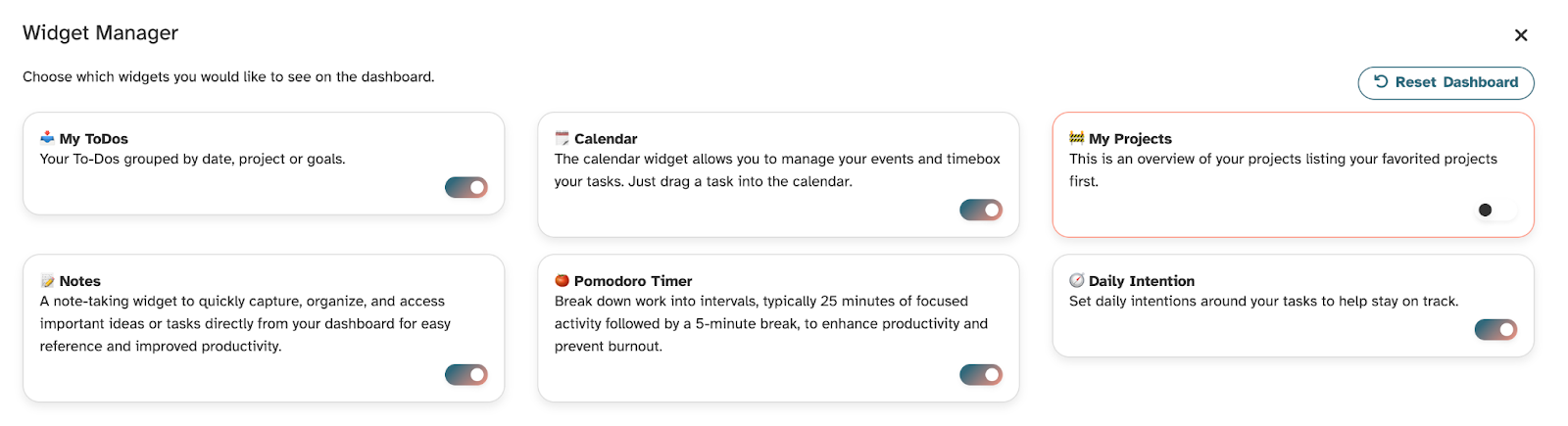Click the Pomodoro Timer widget title

coord(633,281)
